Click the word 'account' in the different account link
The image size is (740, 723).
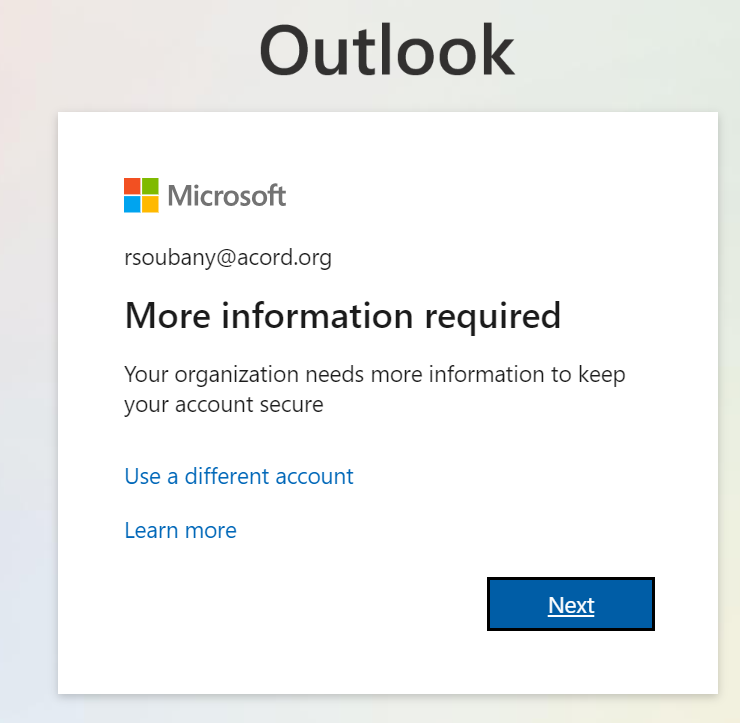(315, 476)
